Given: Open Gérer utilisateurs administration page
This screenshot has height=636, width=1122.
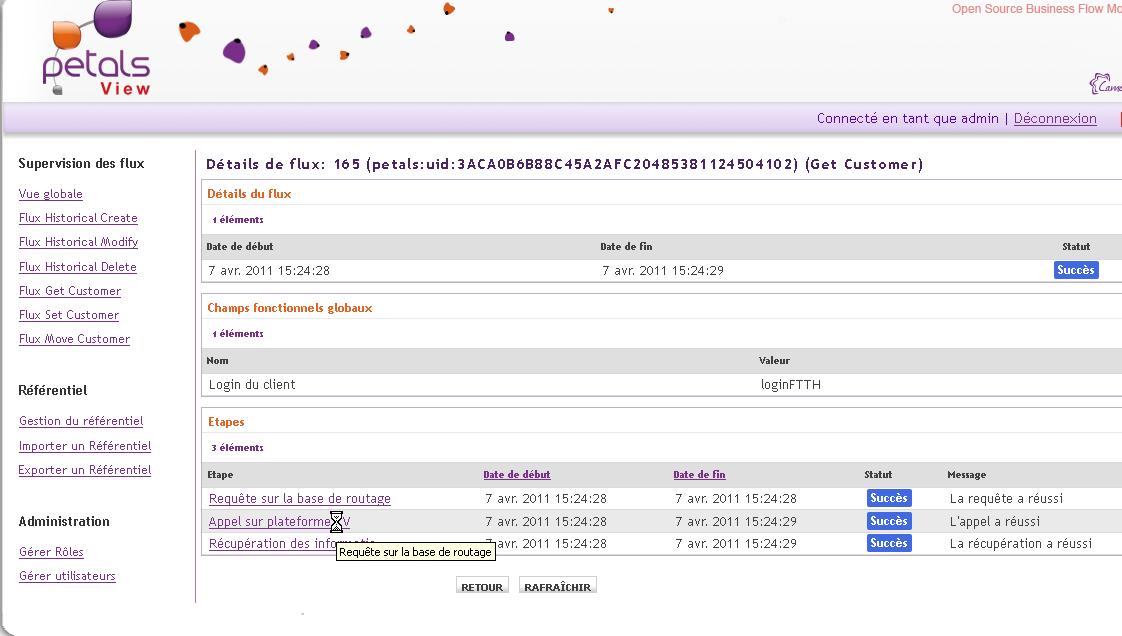Looking at the screenshot, I should pos(67,576).
